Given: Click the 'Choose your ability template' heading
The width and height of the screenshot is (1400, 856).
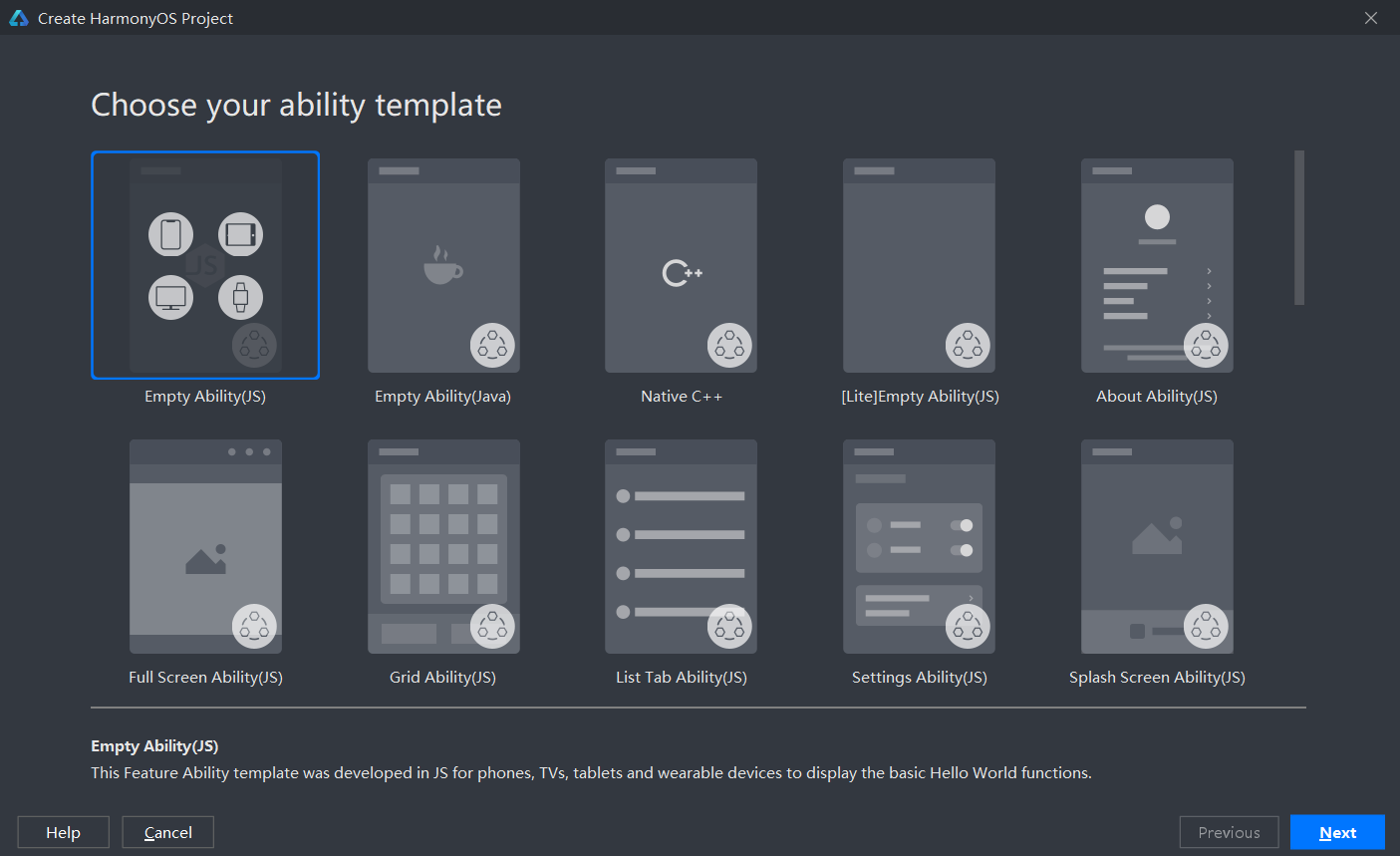Looking at the screenshot, I should coord(297,105).
